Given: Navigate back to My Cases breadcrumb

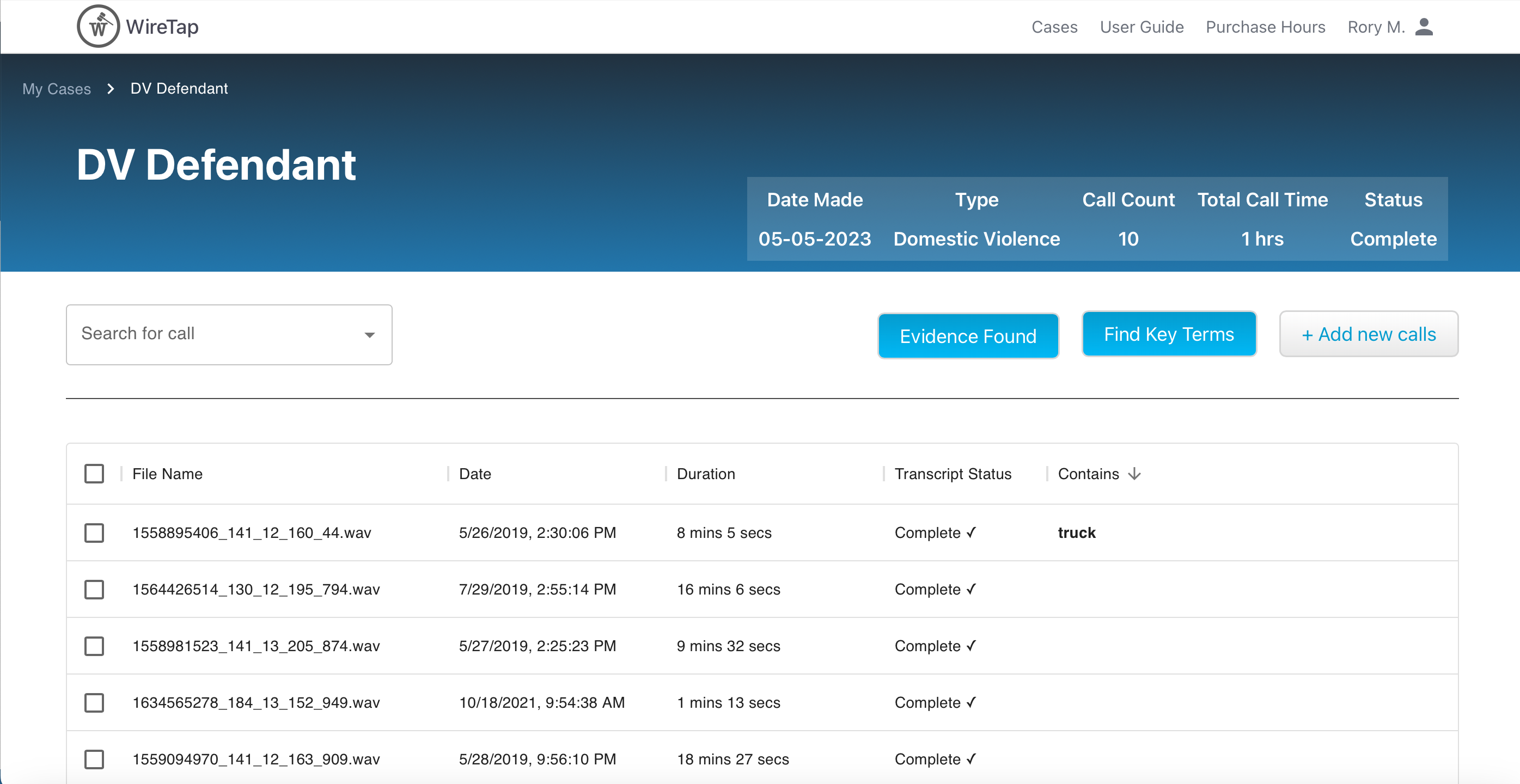Looking at the screenshot, I should (x=57, y=89).
